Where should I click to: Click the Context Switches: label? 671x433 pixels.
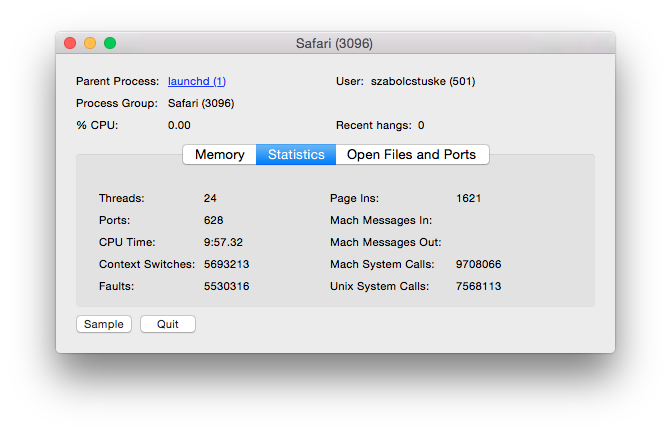(x=147, y=264)
